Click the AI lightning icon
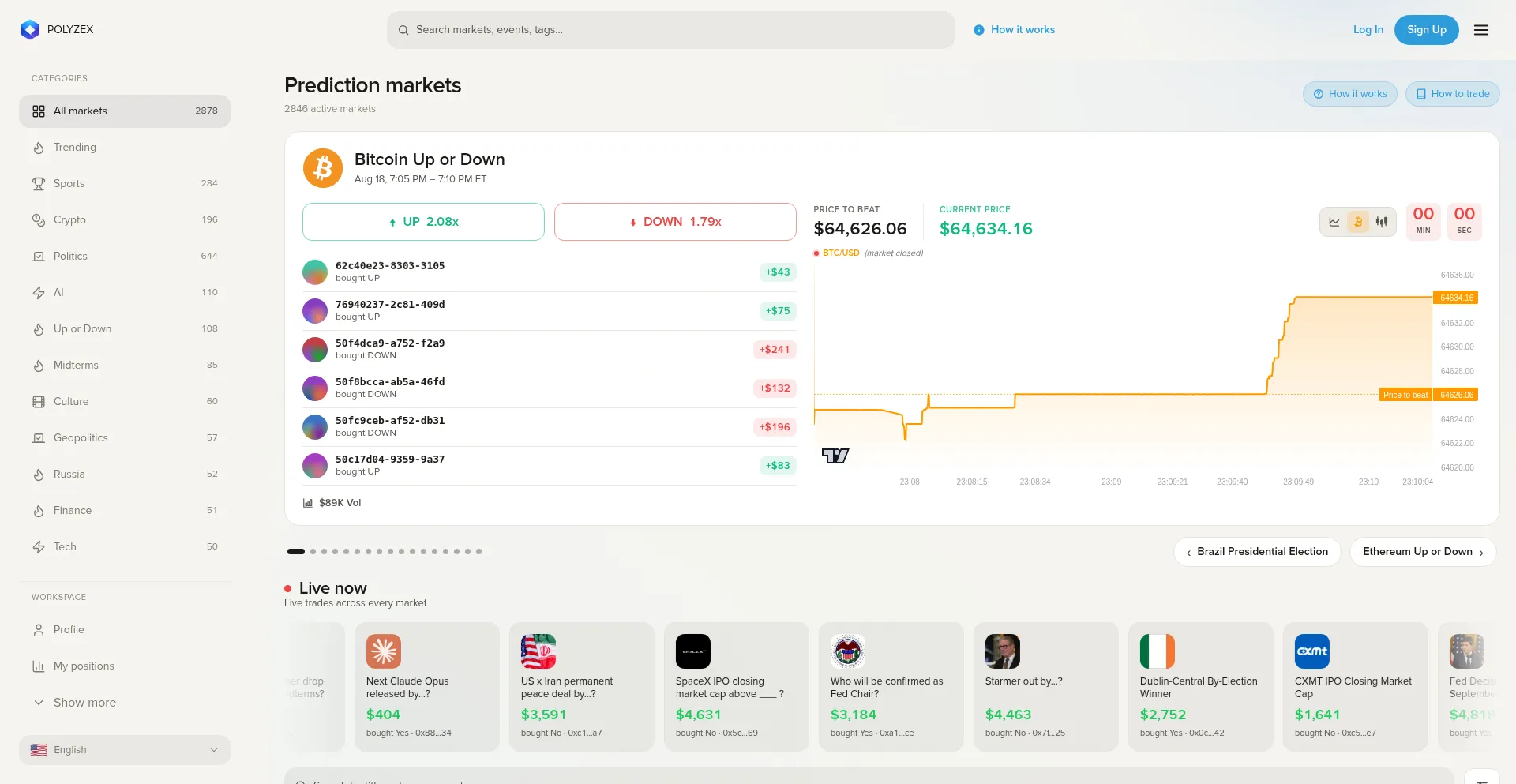Viewport: 1516px width, 784px height. (39, 293)
